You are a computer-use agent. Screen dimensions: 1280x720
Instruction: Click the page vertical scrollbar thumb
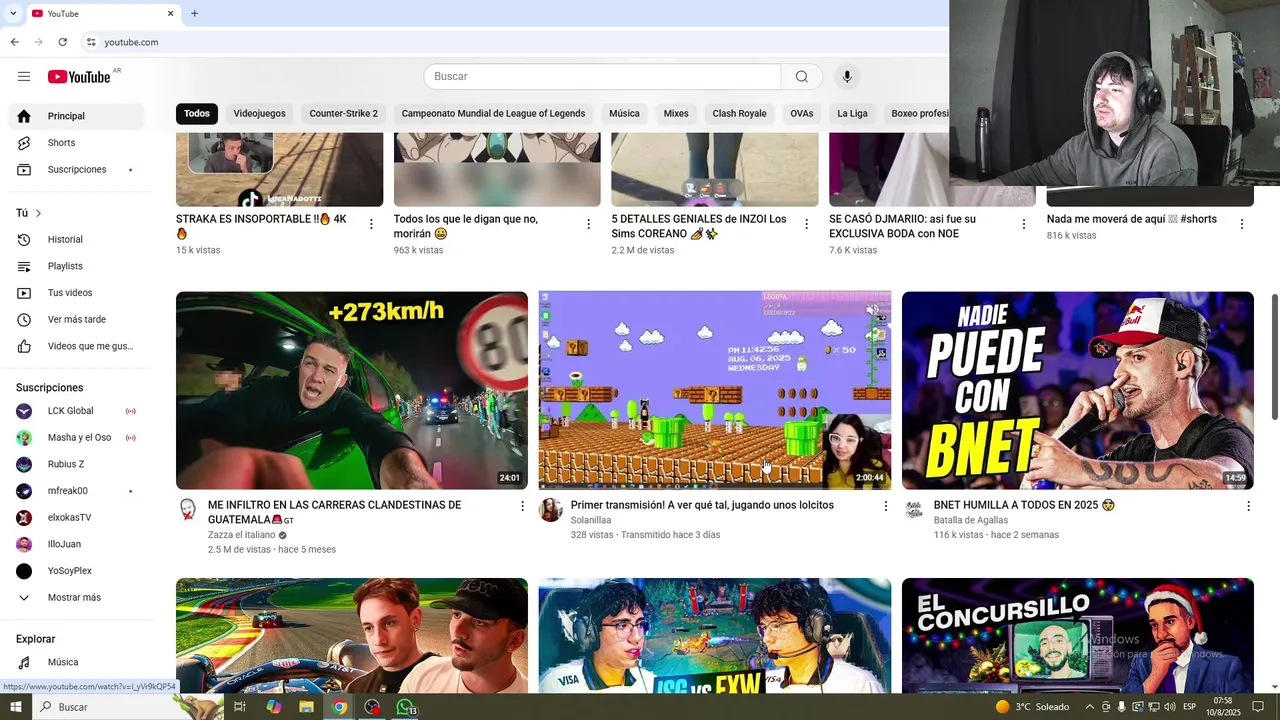pyautogui.click(x=1274, y=357)
